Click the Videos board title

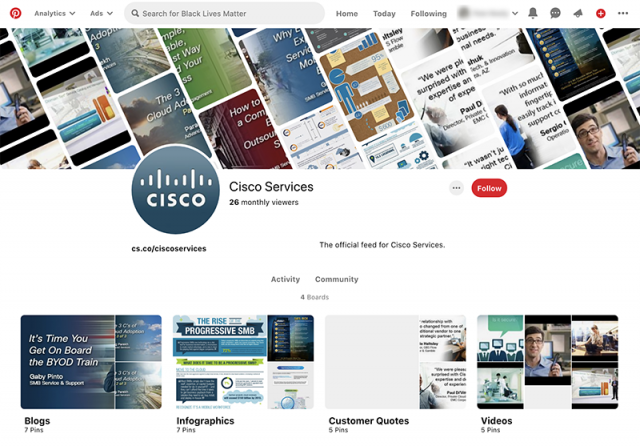point(496,421)
